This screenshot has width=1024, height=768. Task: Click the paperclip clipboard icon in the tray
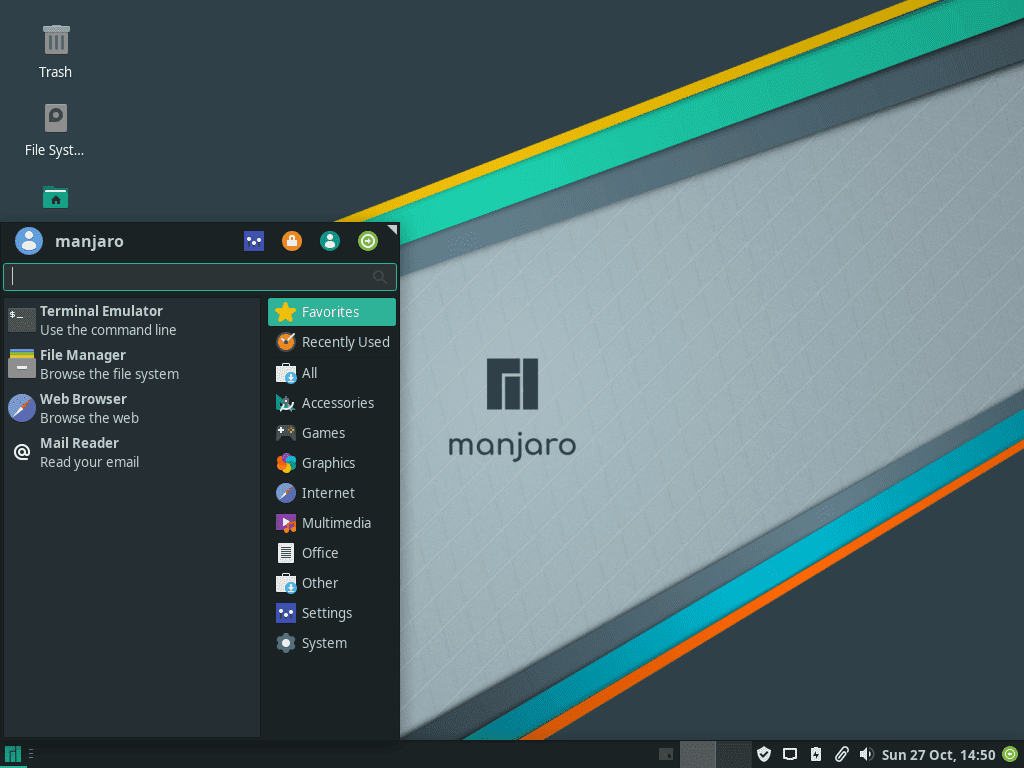841,755
